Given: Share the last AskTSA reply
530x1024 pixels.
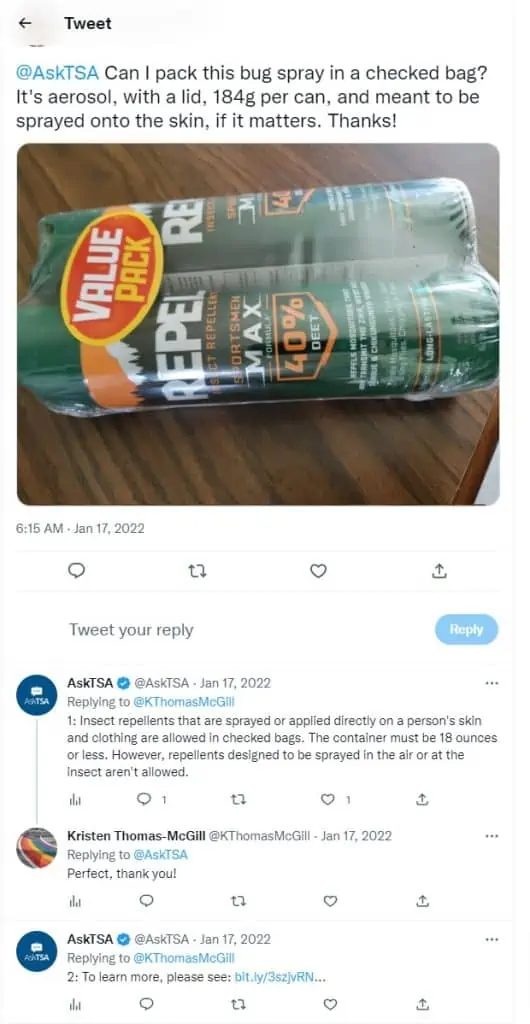Looking at the screenshot, I should coord(422,1004).
